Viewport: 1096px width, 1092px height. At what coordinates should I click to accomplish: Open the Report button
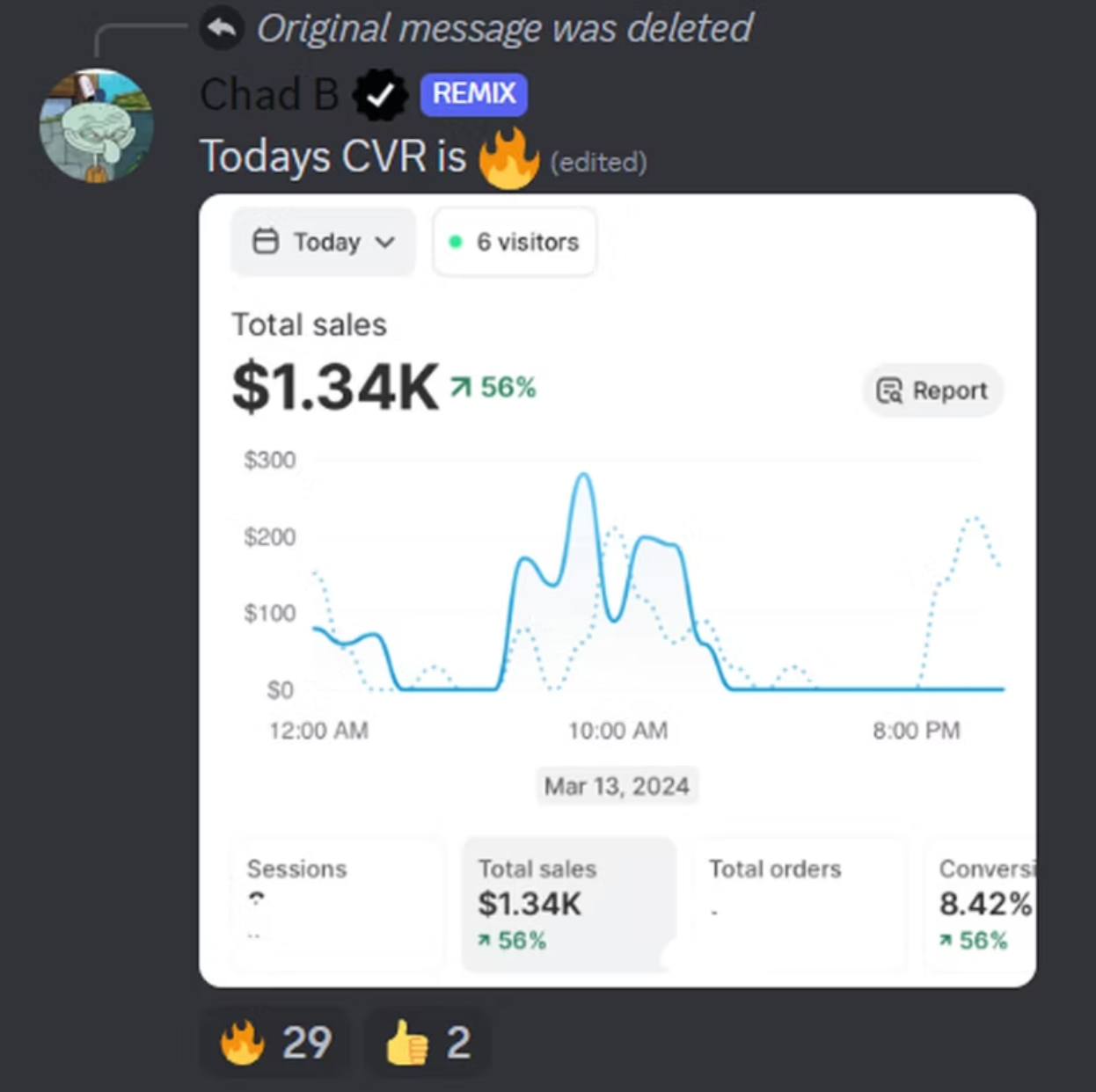click(932, 390)
